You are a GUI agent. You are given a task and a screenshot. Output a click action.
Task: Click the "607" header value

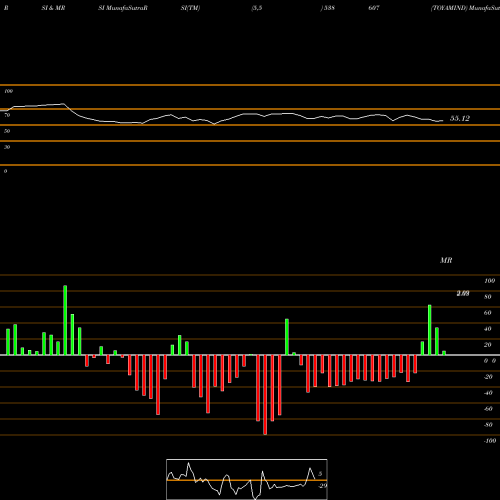[x=374, y=8]
